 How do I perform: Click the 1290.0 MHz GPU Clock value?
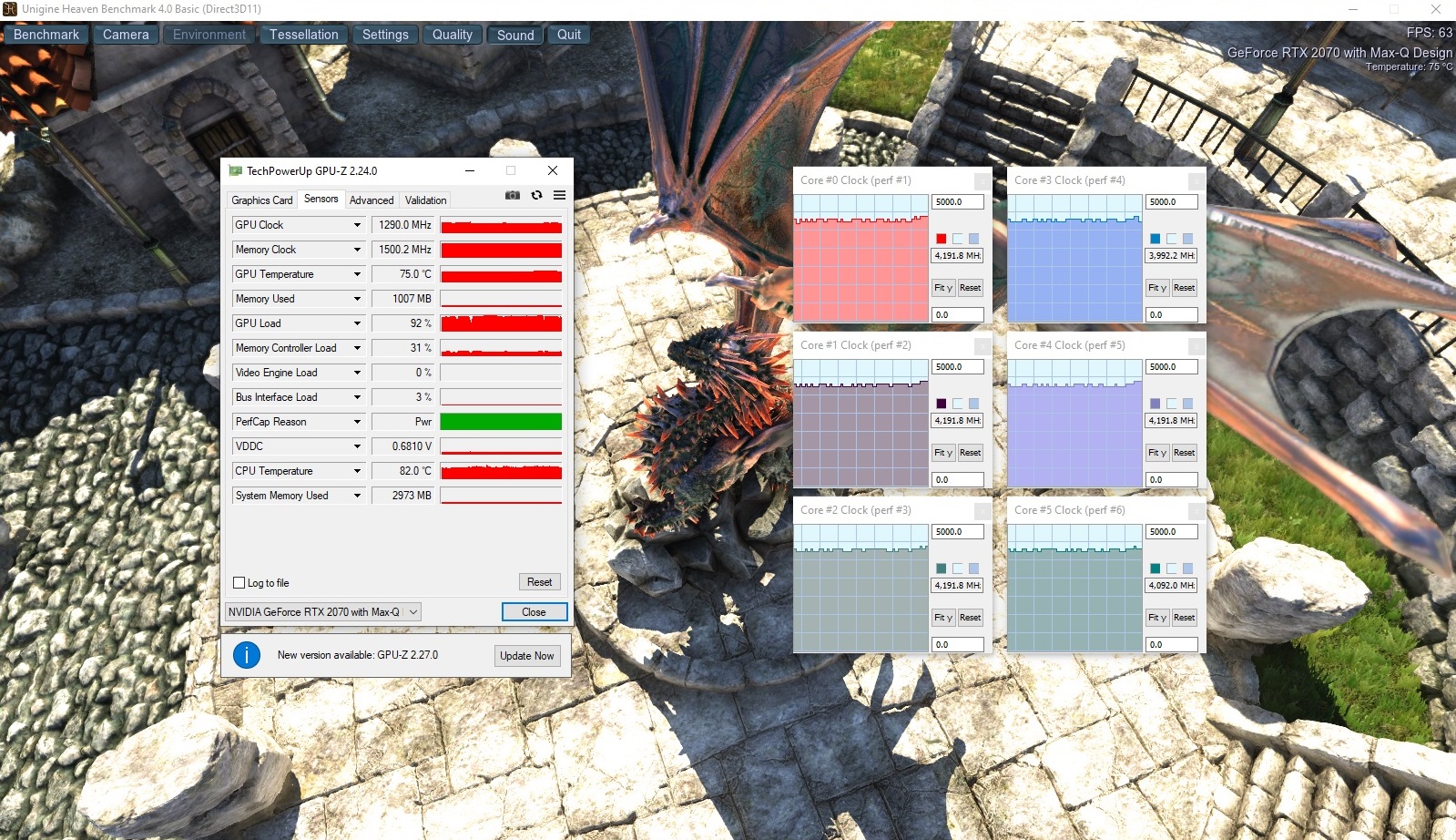[x=404, y=225]
